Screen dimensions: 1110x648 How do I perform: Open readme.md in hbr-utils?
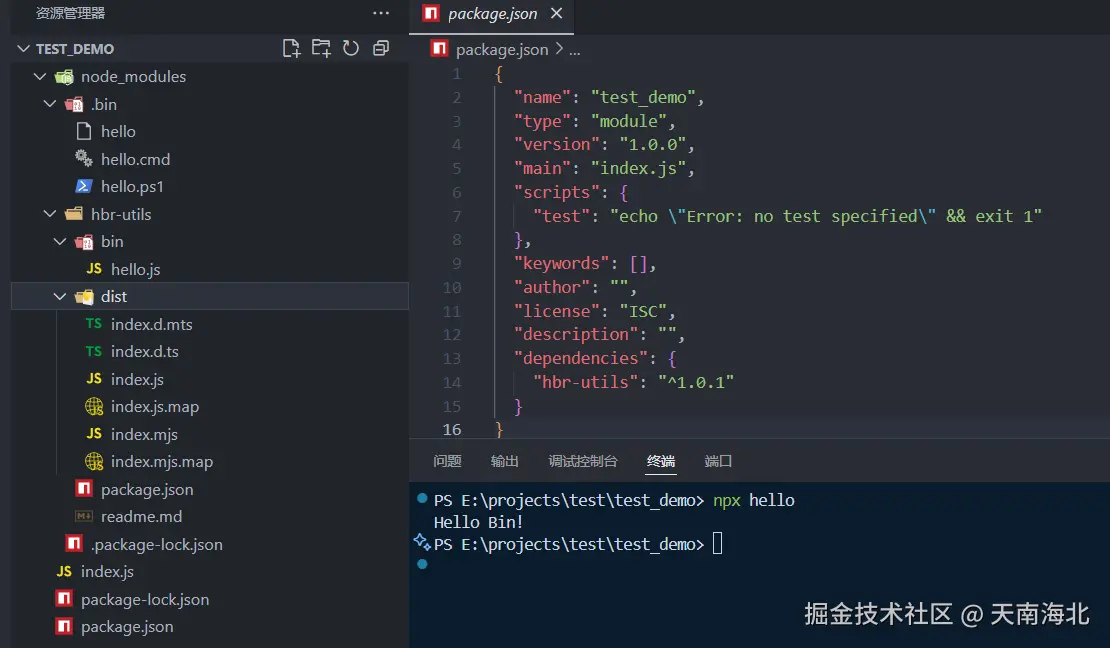click(x=141, y=516)
